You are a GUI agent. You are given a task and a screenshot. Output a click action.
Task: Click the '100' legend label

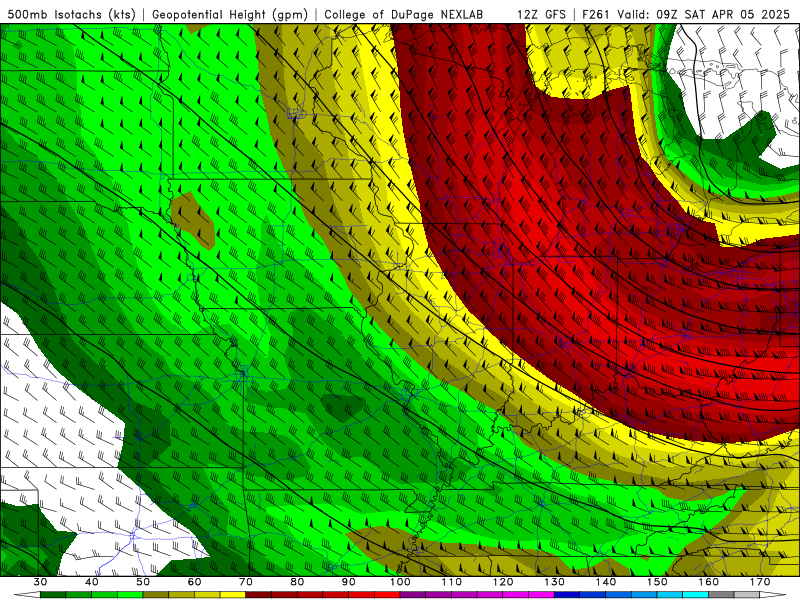pyautogui.click(x=400, y=582)
